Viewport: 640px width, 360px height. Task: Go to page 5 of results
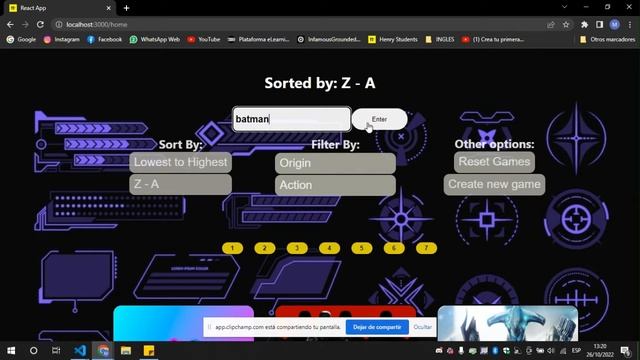point(362,248)
